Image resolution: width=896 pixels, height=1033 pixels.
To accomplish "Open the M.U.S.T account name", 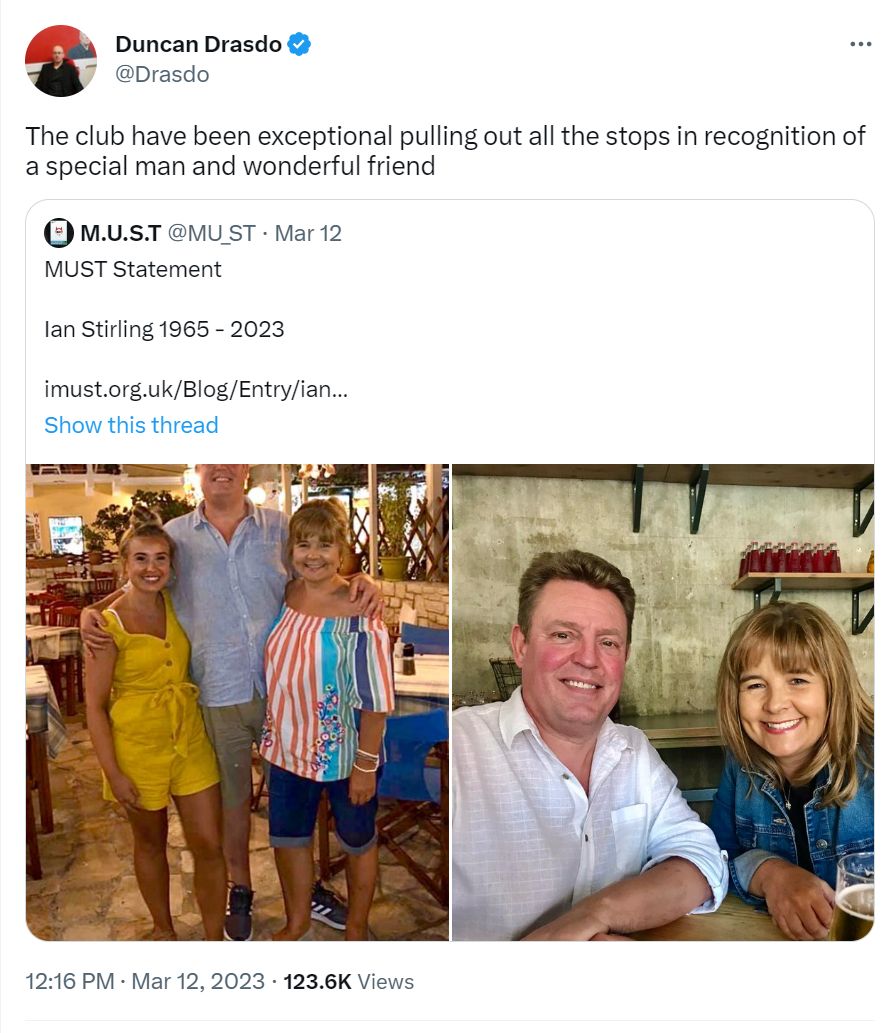I will click(120, 234).
